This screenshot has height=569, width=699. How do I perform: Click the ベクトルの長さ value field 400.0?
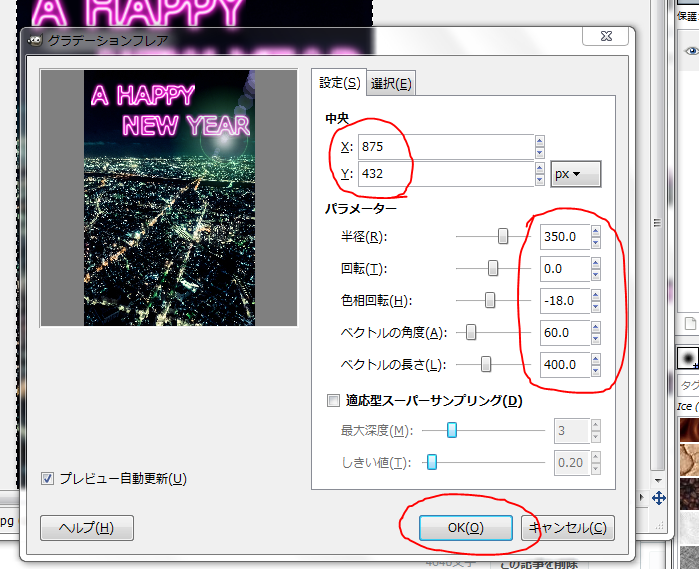tap(565, 365)
